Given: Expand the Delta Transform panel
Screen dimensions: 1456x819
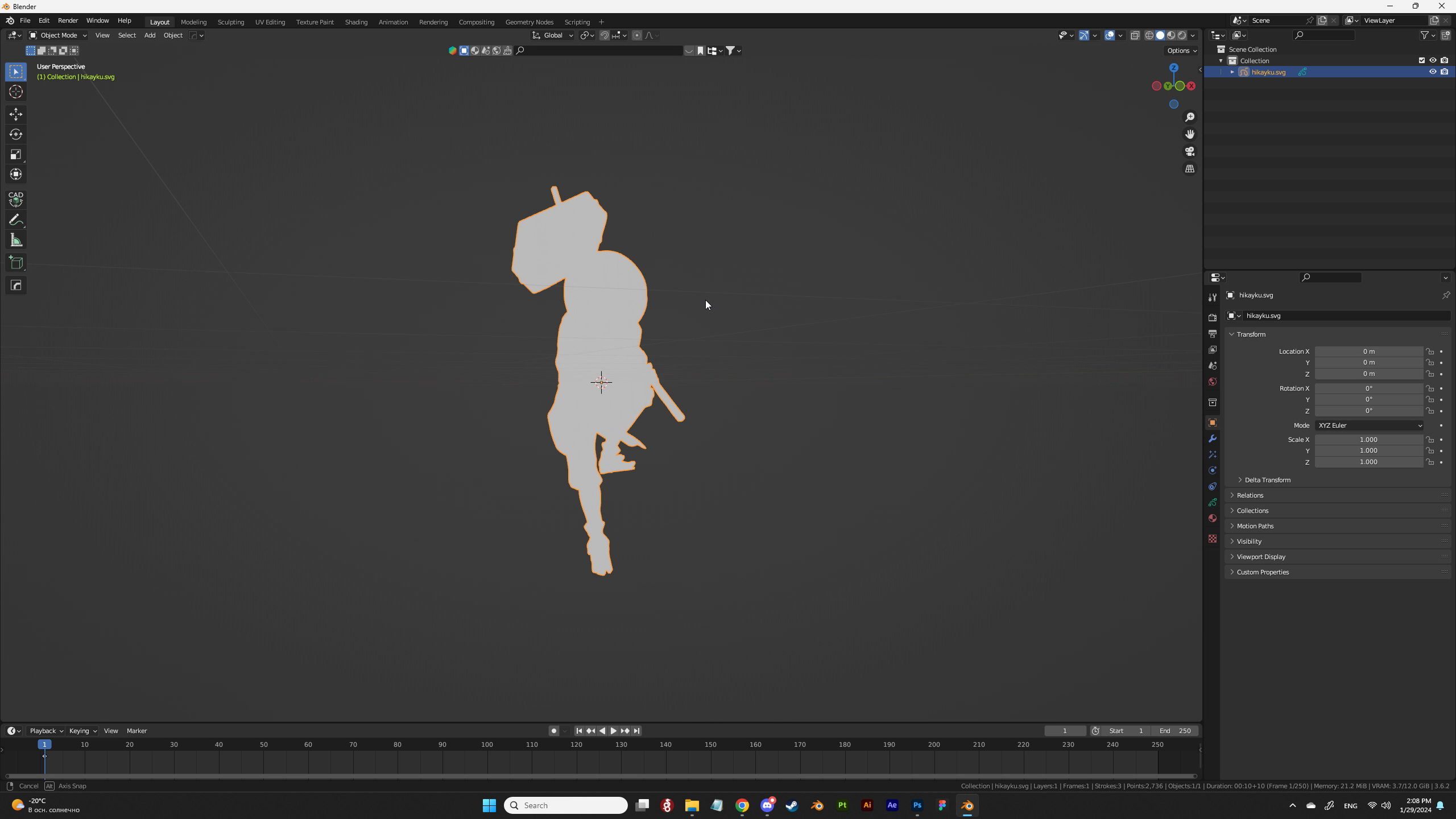Looking at the screenshot, I should tap(1267, 480).
